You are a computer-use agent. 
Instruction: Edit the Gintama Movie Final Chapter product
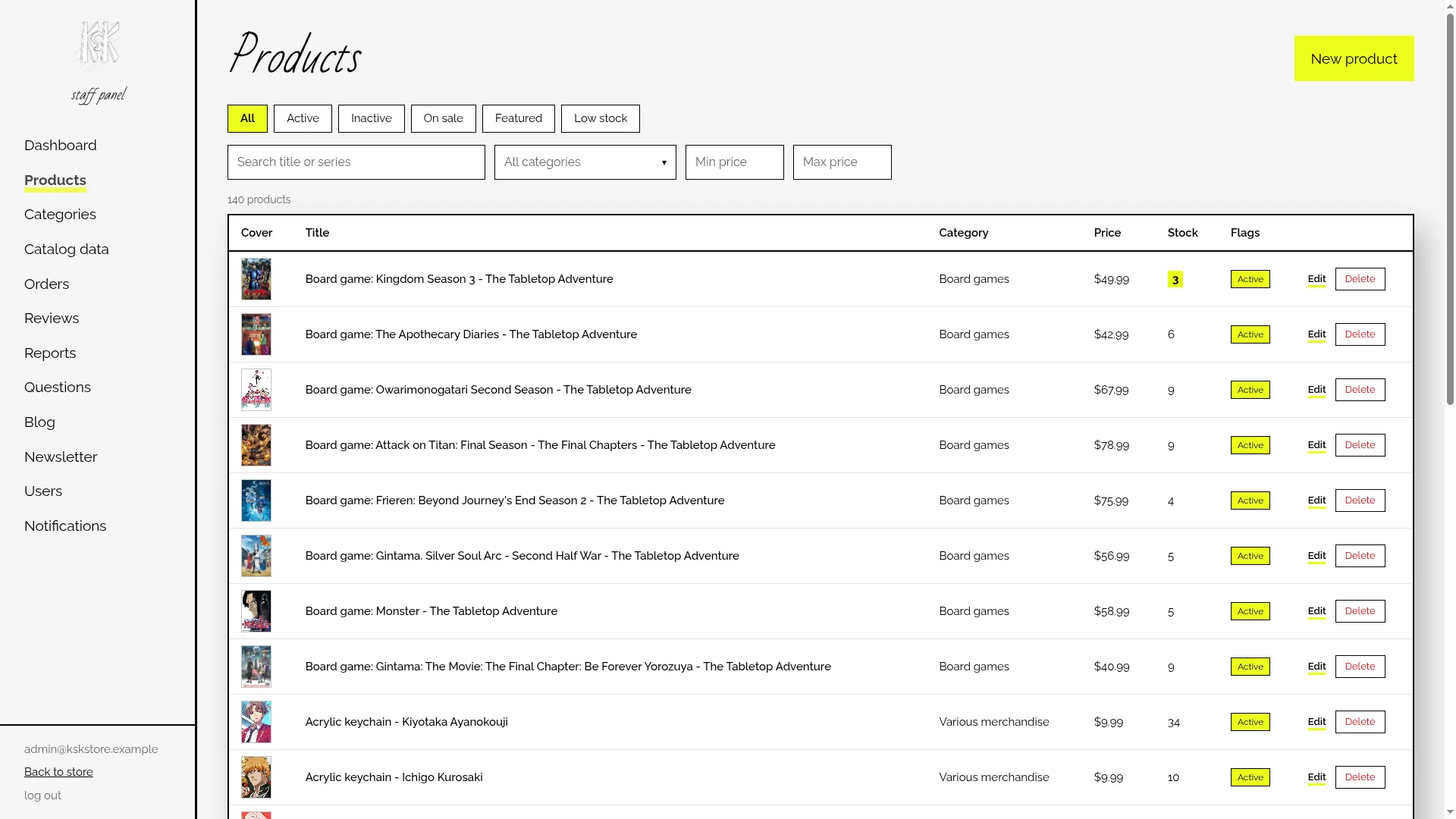(x=1316, y=667)
